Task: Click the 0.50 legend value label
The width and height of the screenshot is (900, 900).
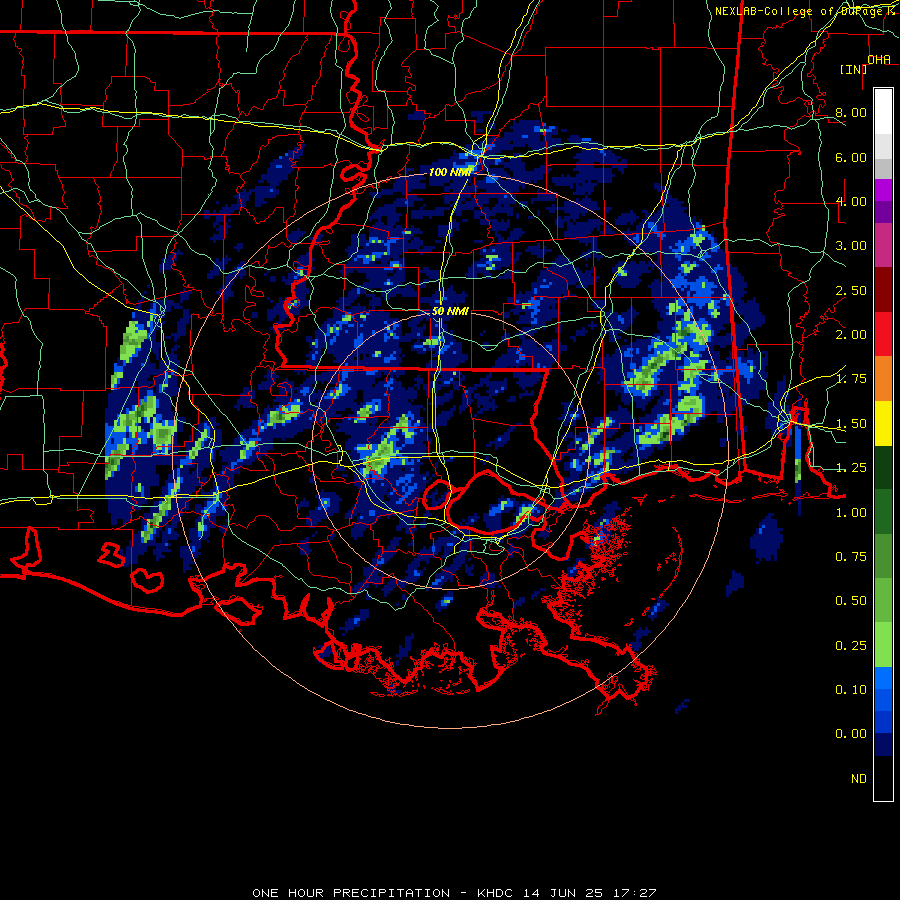Action: 851,601
